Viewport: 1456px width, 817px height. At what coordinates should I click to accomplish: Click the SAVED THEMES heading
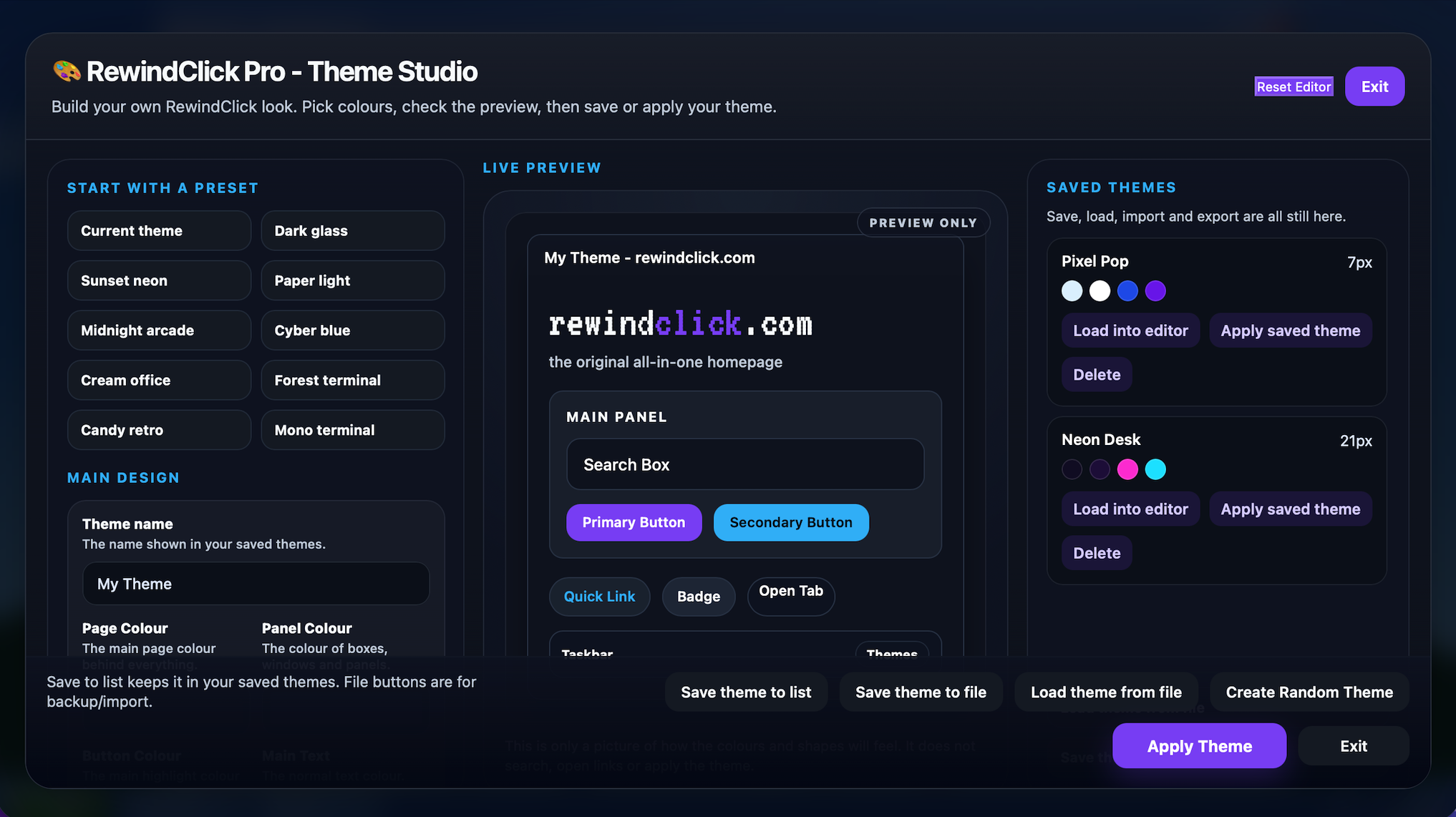click(1111, 187)
